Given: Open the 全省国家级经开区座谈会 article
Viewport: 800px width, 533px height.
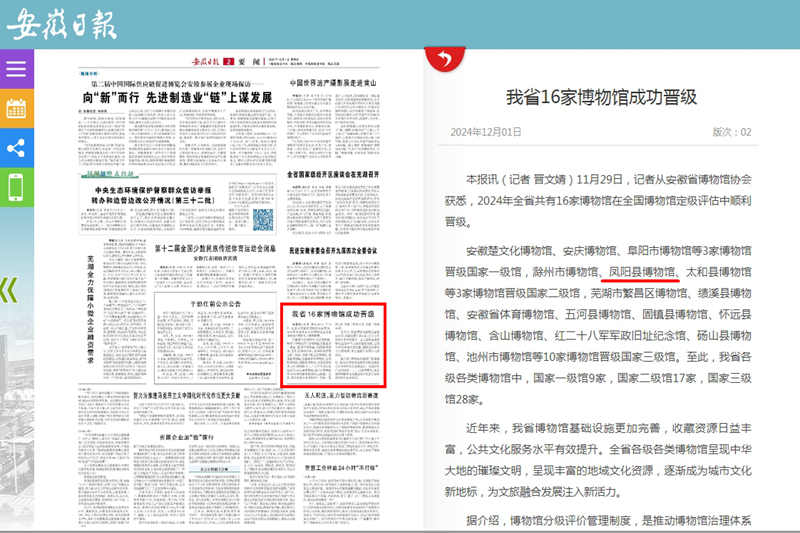Looking at the screenshot, I should 333,174.
